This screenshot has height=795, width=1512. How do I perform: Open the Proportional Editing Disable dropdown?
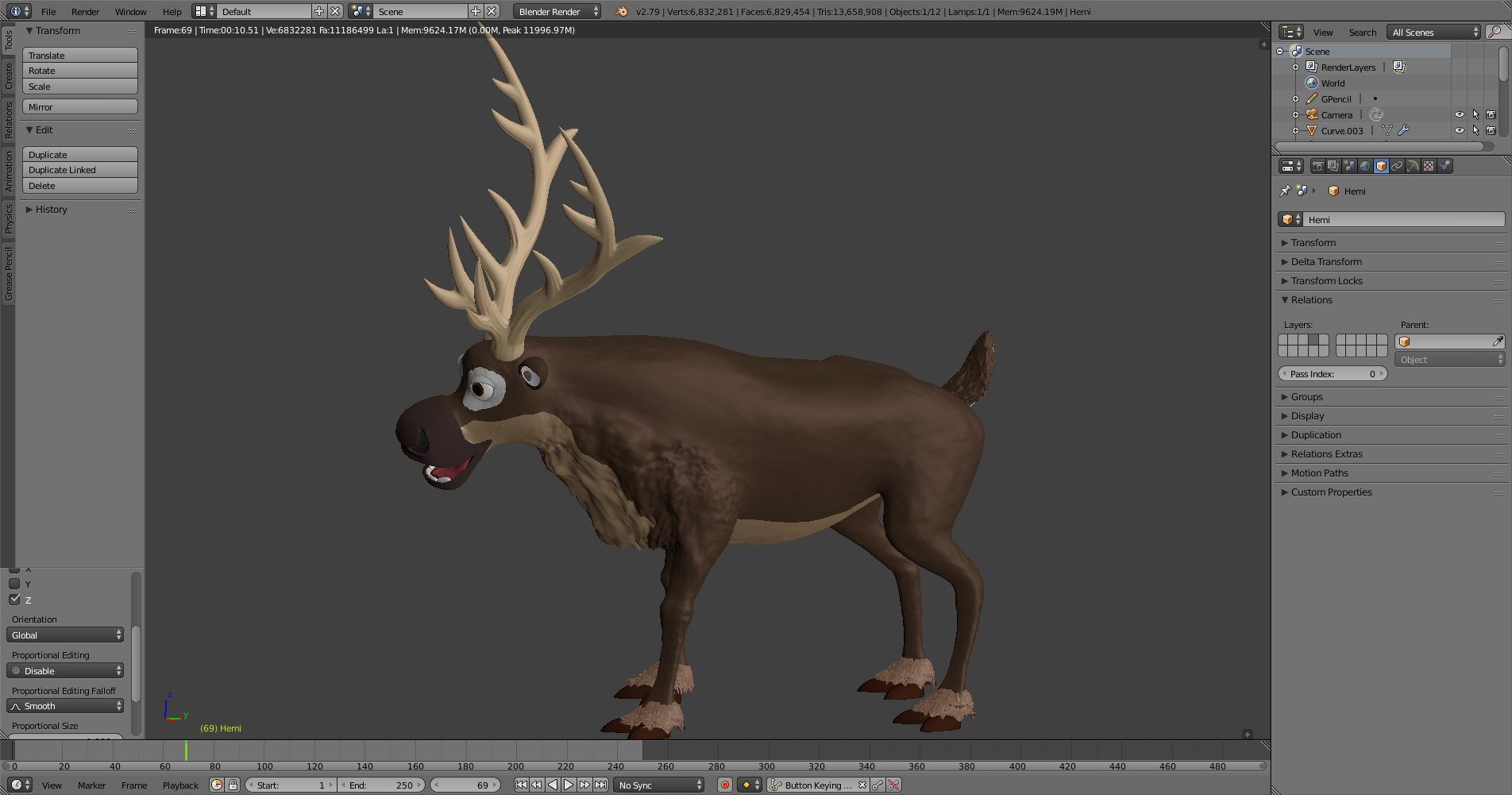(65, 670)
